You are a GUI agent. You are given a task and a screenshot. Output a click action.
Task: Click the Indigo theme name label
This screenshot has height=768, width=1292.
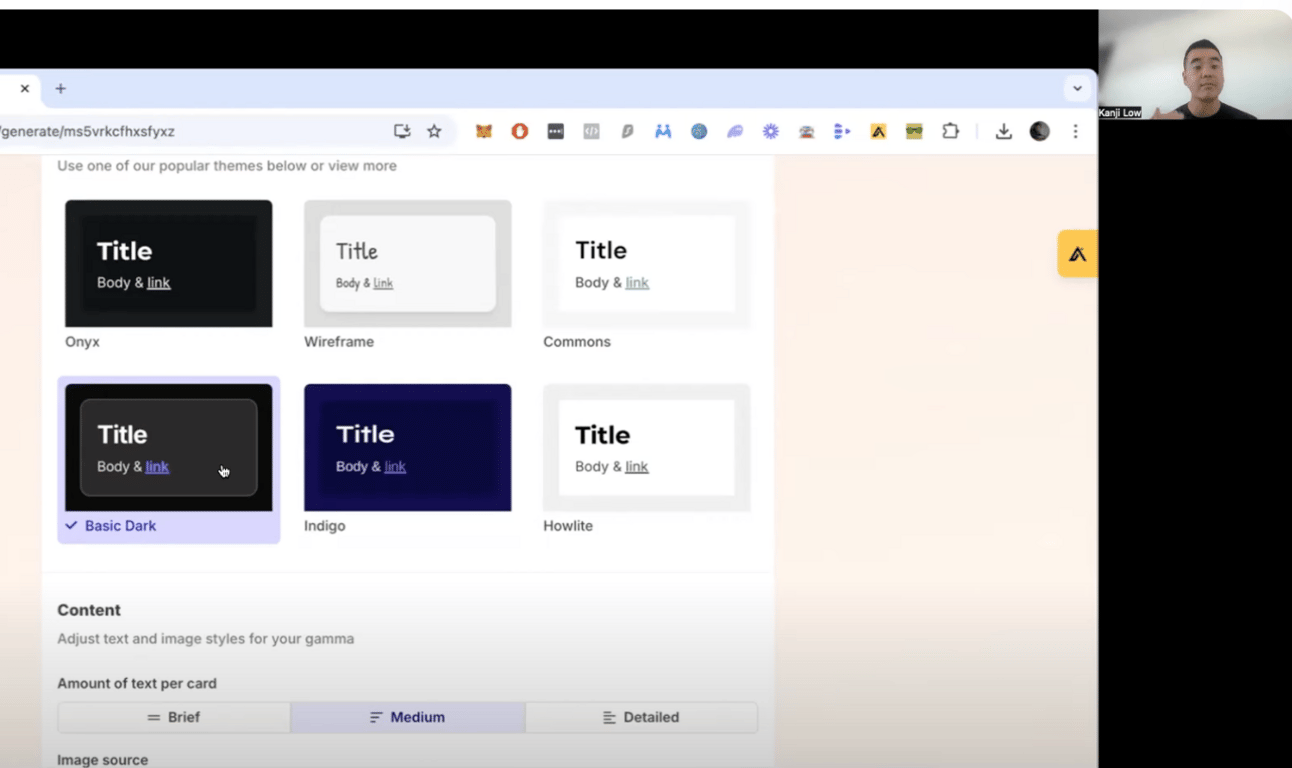325,526
